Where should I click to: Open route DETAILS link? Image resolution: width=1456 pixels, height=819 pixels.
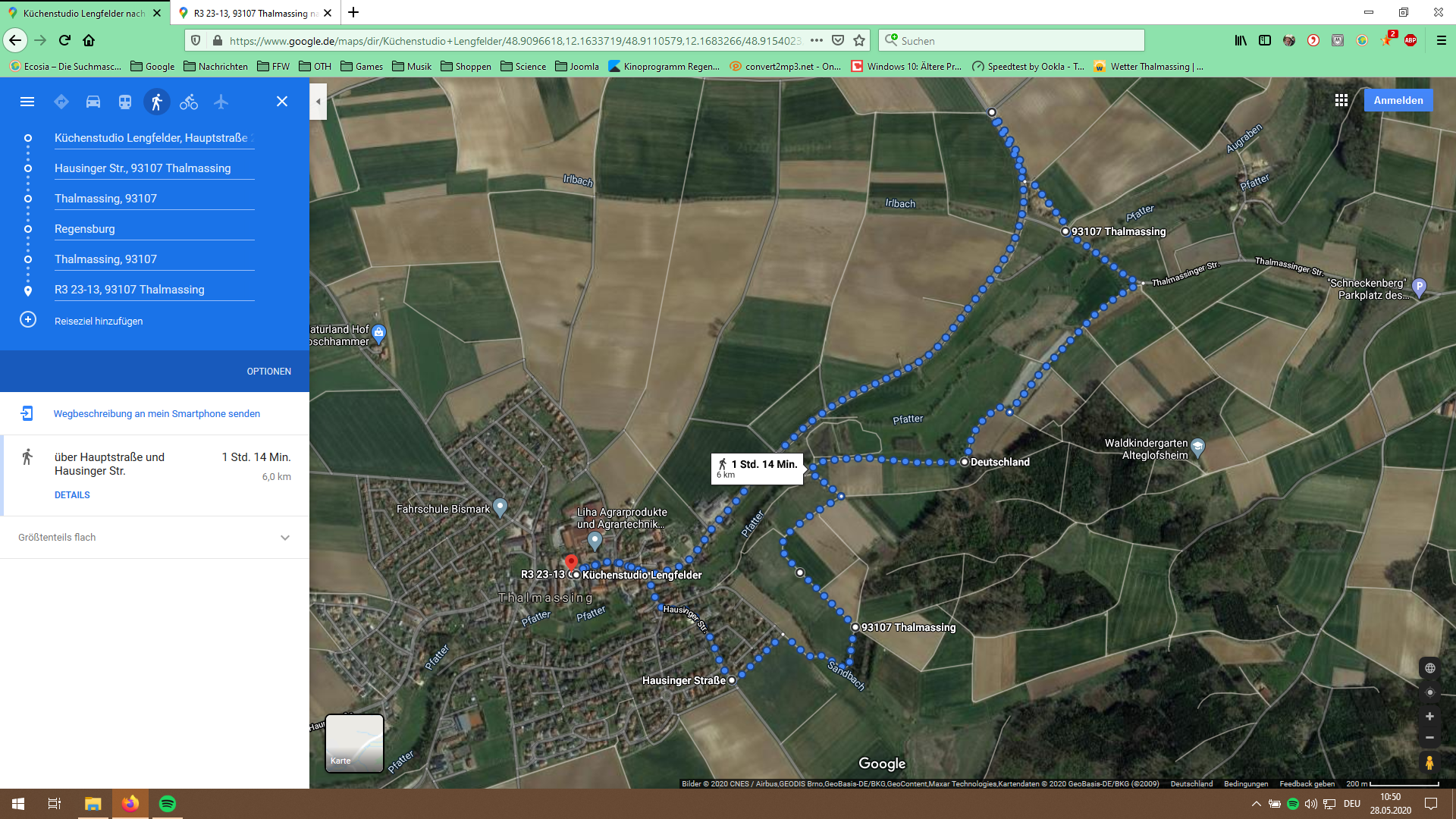[x=72, y=495]
